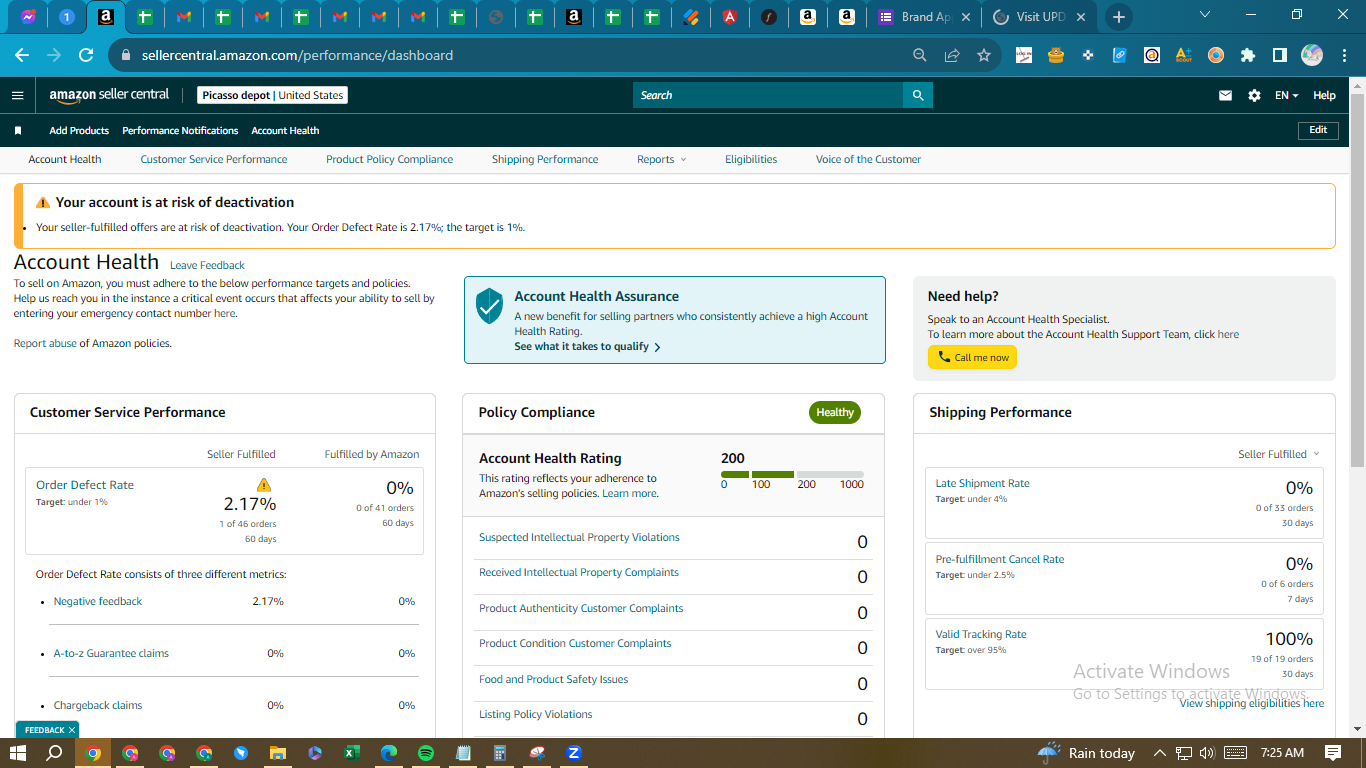Go to the Shipping Performance tab
This screenshot has width=1366, height=768.
(x=545, y=159)
